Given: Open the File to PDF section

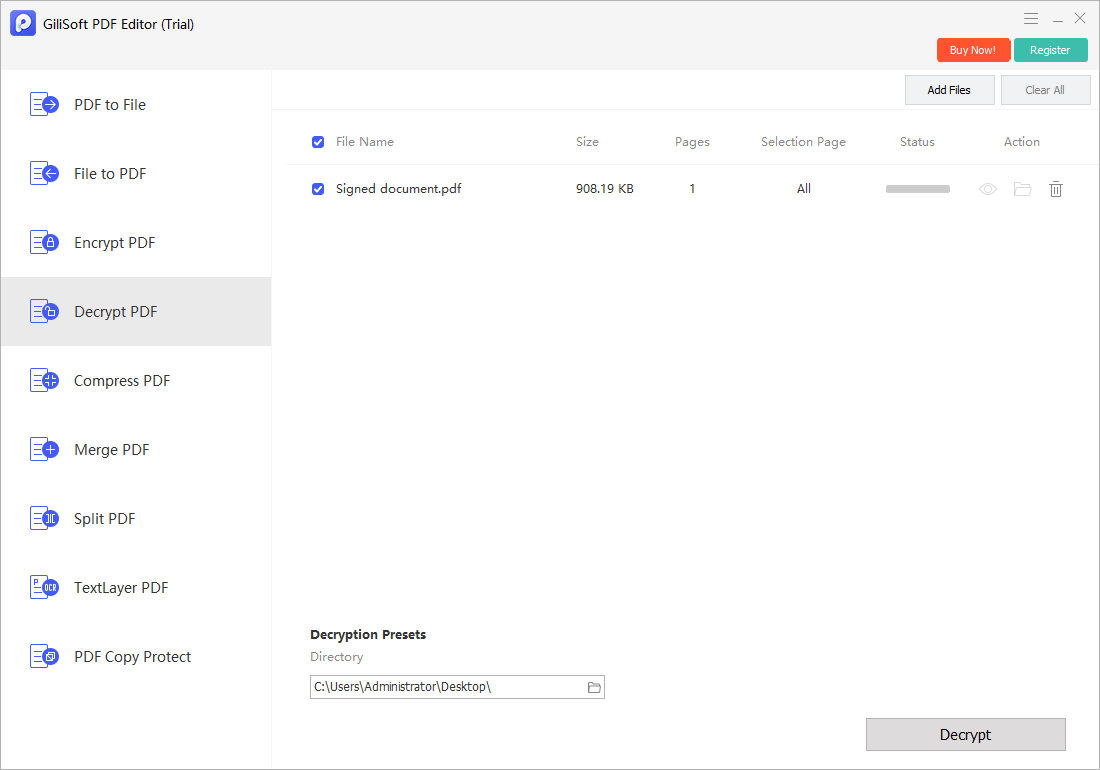Looking at the screenshot, I should pyautogui.click(x=110, y=173).
